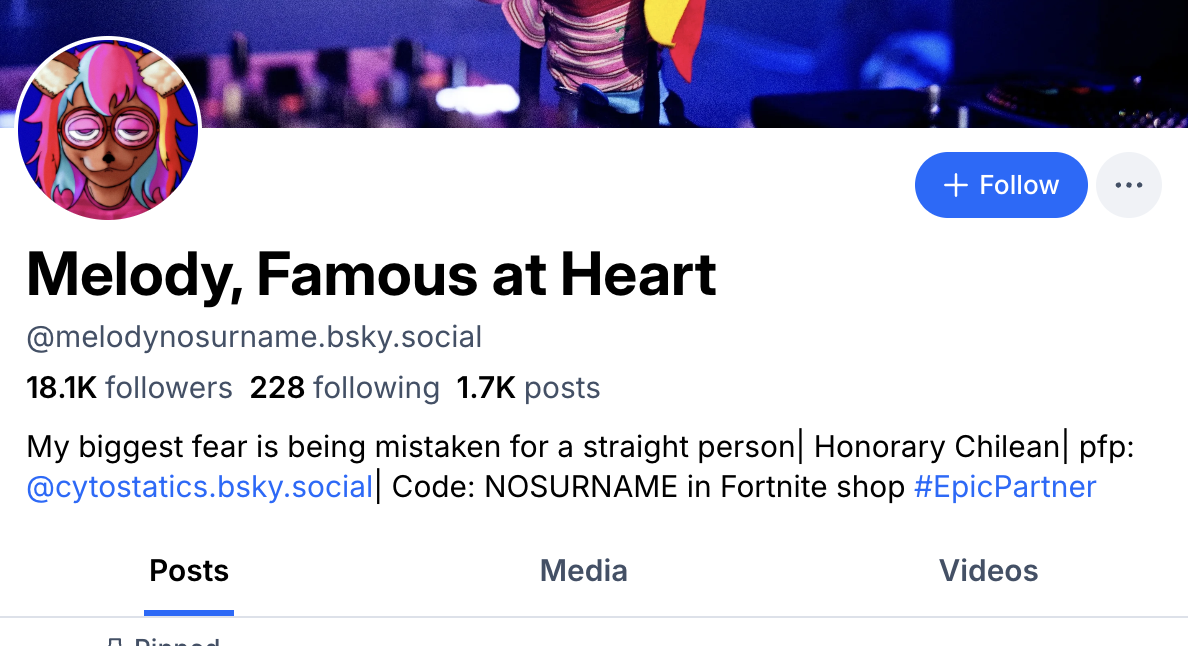Screen dimensions: 1188x646
Task: Click the Honorary Chilean bio text
Action: coord(936,446)
